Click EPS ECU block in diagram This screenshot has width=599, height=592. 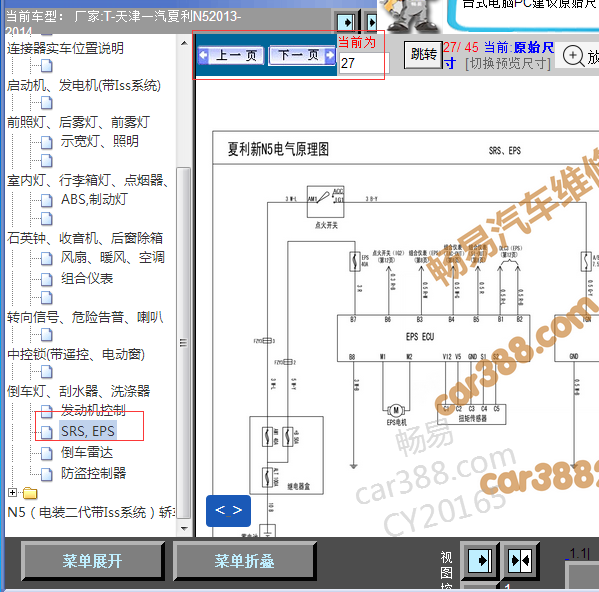(433, 338)
